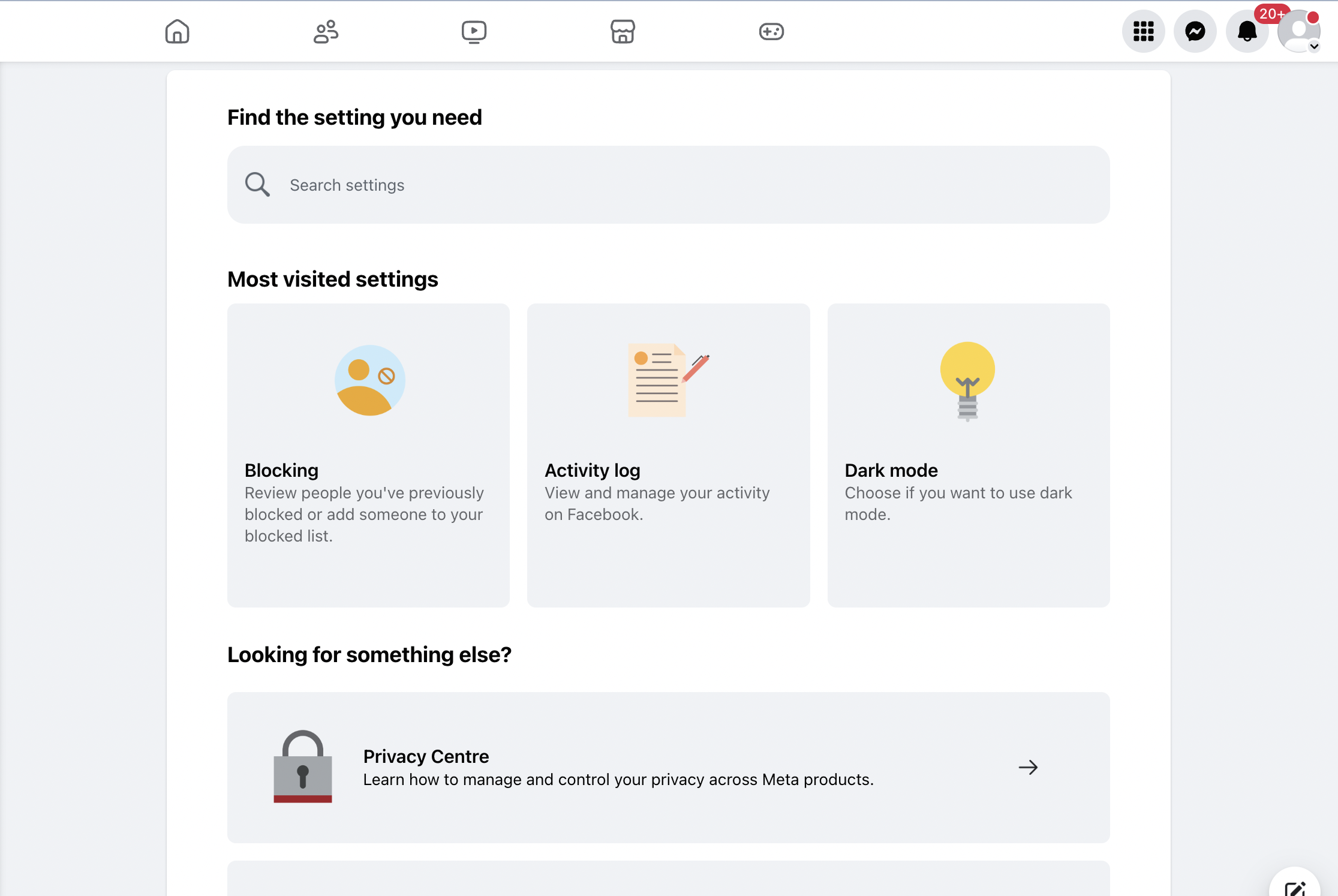Open the Watch video icon
This screenshot has width=1338, height=896.
(x=474, y=31)
